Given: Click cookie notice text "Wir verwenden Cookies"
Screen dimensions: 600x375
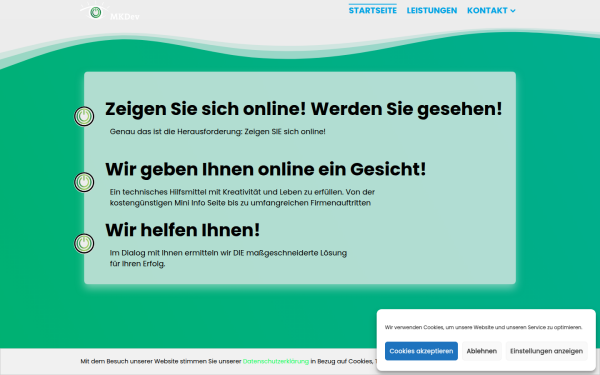Looking at the screenshot, I should tap(483, 328).
